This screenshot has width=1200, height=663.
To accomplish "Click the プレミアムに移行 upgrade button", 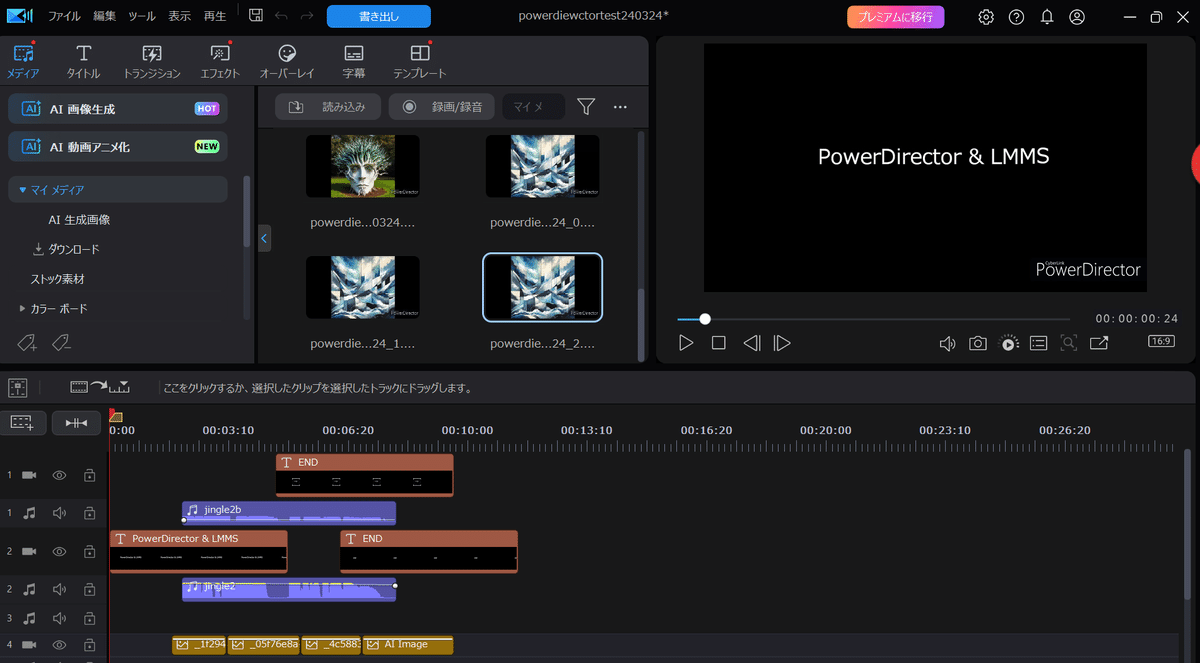I will (896, 17).
